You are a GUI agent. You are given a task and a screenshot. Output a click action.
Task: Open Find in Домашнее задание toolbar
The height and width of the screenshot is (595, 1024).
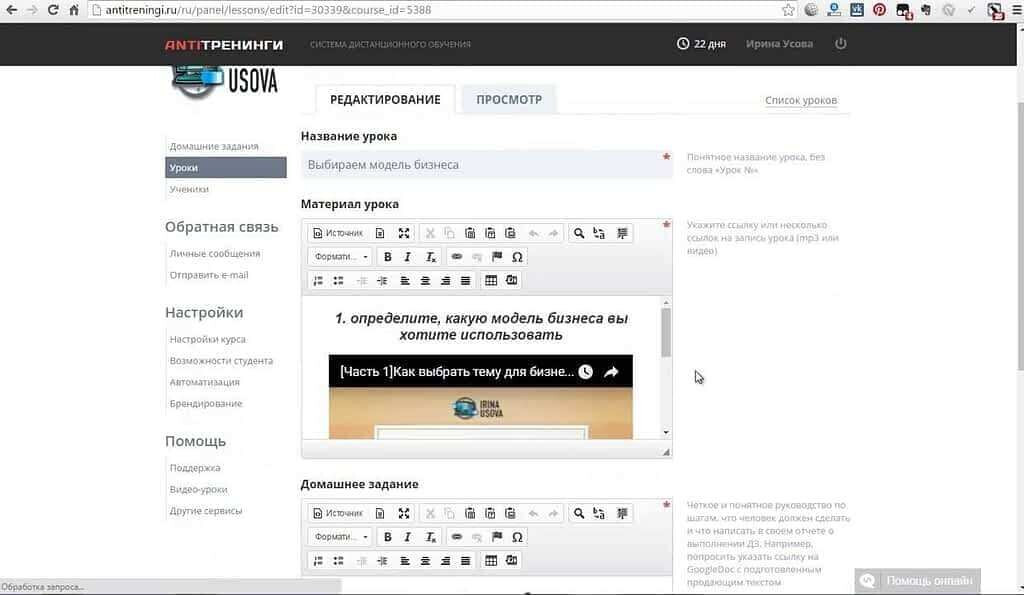coord(579,513)
